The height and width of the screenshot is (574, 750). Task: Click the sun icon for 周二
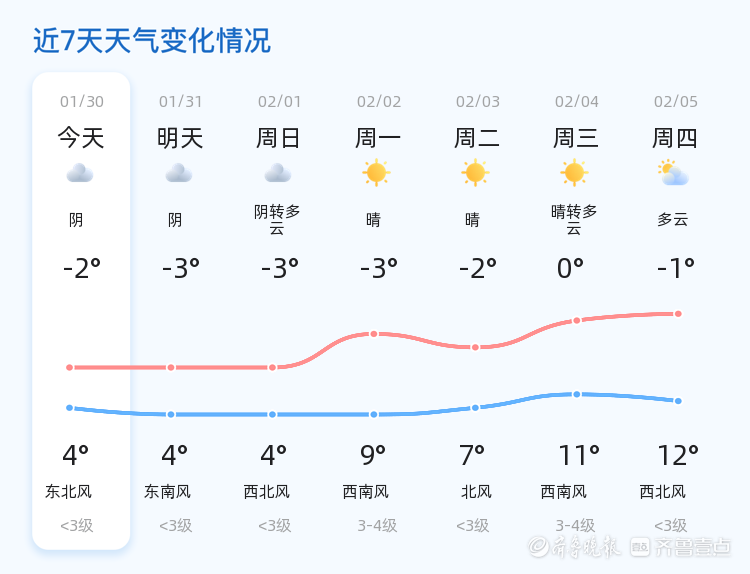pos(475,173)
